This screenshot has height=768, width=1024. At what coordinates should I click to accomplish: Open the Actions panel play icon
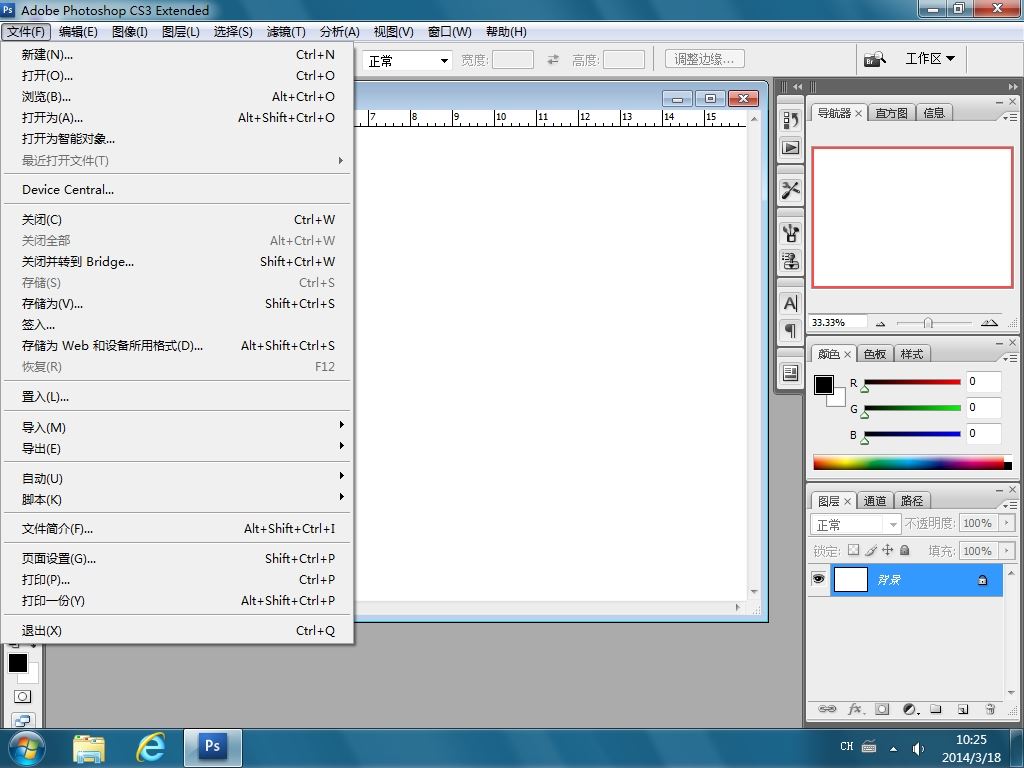(x=790, y=148)
